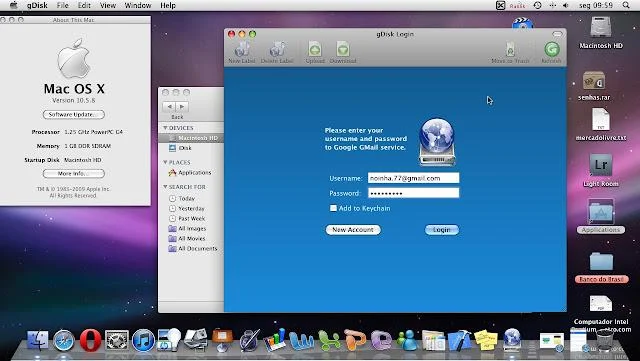The height and width of the screenshot is (361, 640).
Task: Open Microsoft Word from the Dock
Action: [x=302, y=341]
